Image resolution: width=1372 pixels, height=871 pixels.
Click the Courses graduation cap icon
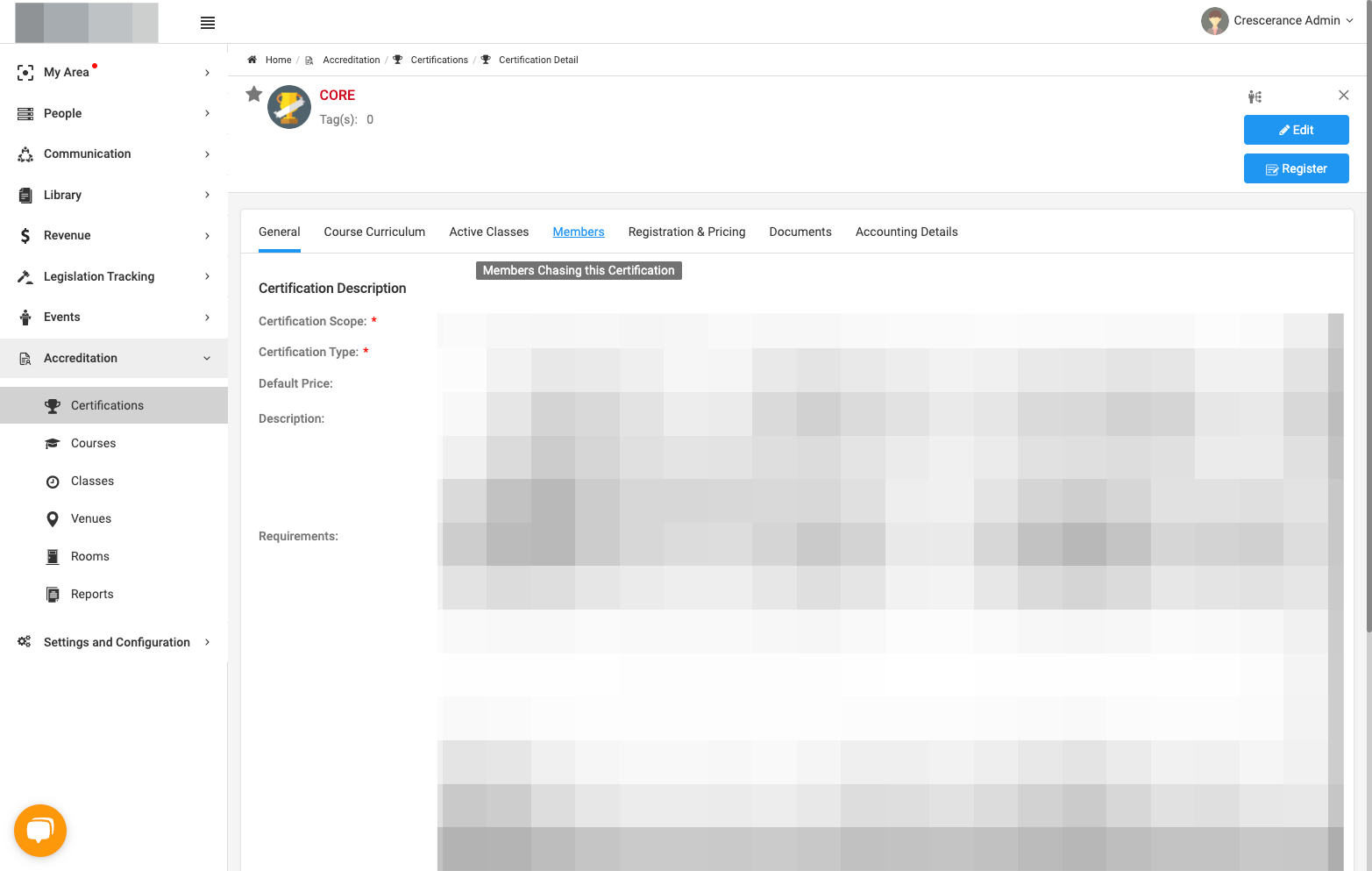53,444
